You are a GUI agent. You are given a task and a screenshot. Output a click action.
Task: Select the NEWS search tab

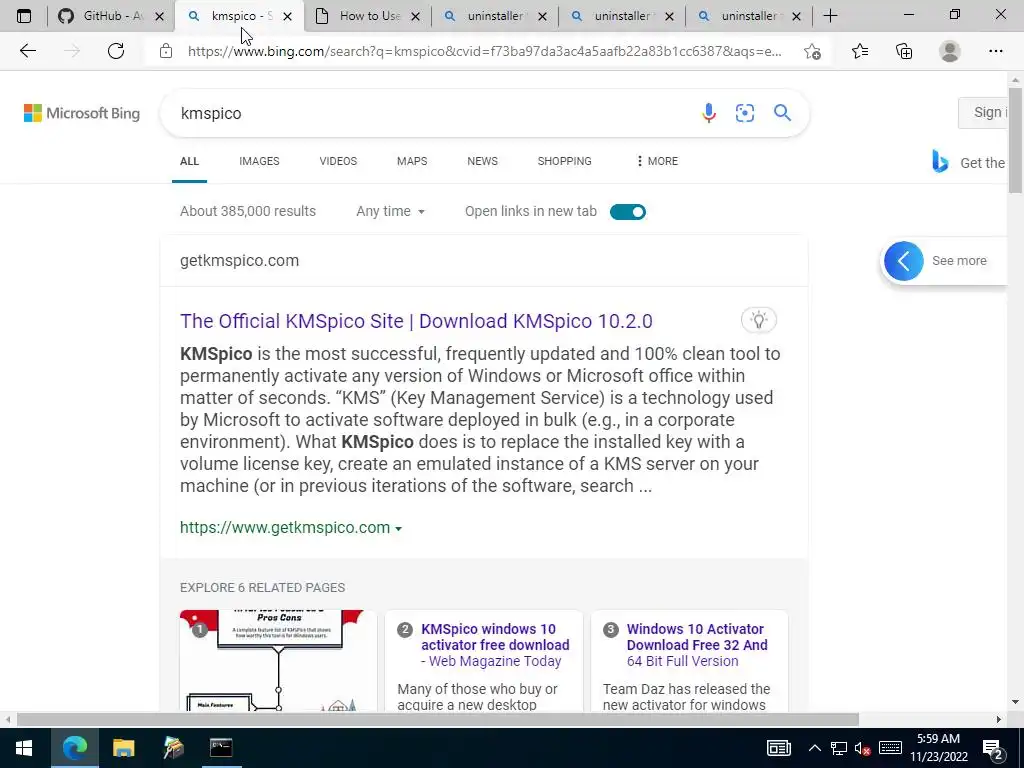(483, 161)
